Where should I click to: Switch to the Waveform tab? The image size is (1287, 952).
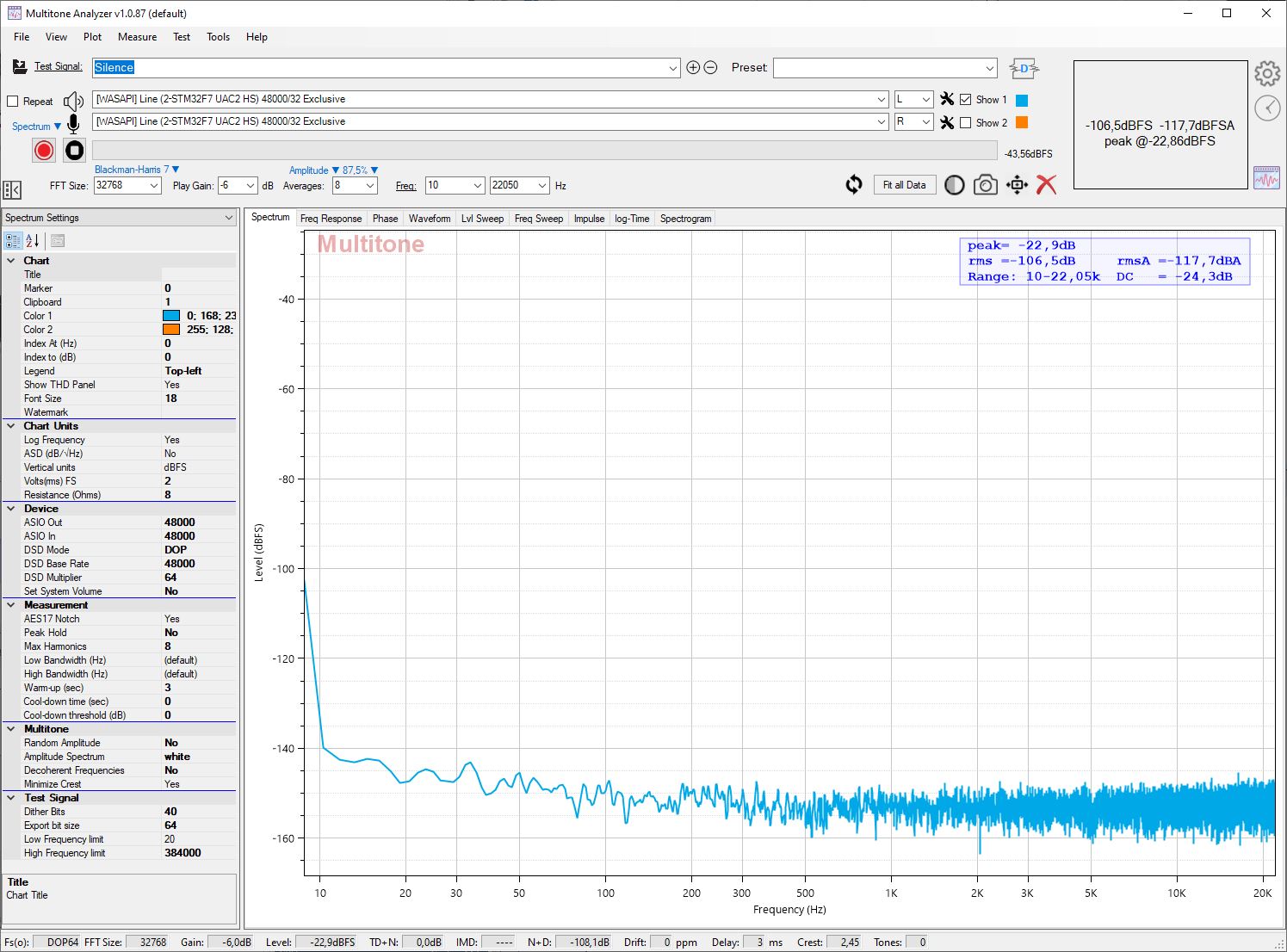tap(430, 219)
